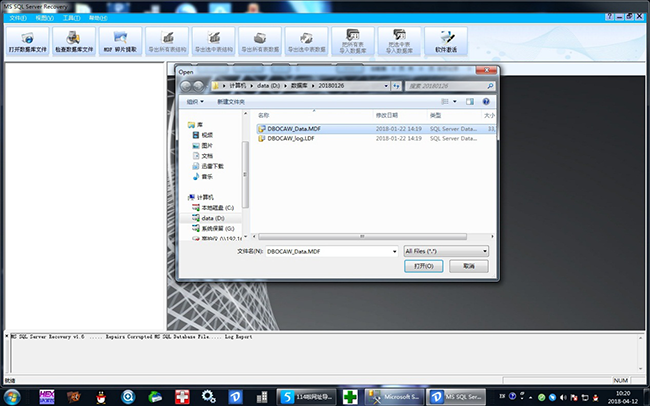Click the search box for 20180126 folder
650x406 pixels.
(x=450, y=86)
